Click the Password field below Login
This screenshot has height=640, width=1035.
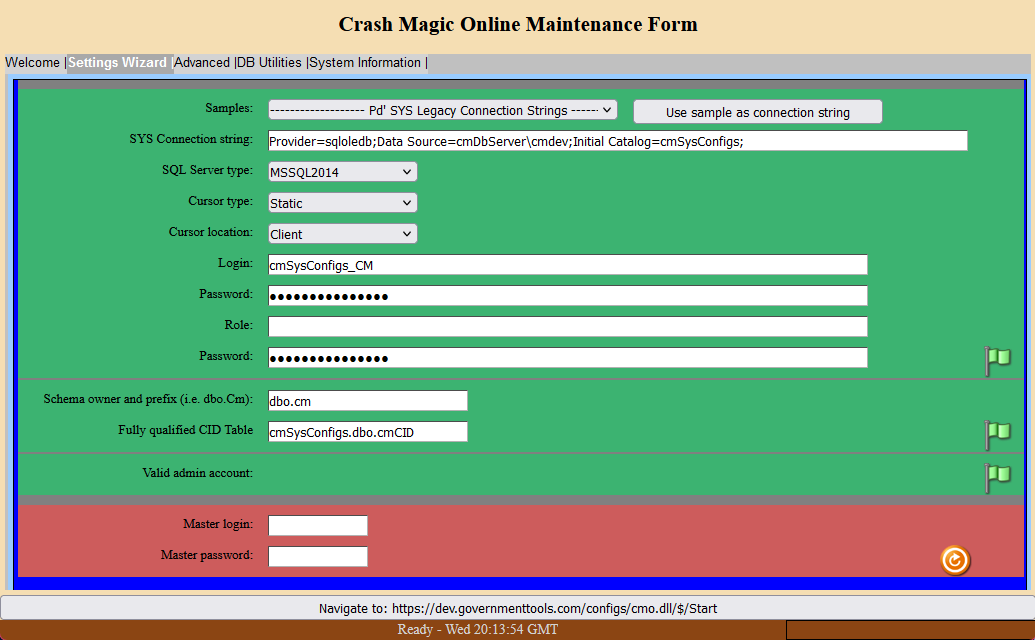[x=568, y=296]
